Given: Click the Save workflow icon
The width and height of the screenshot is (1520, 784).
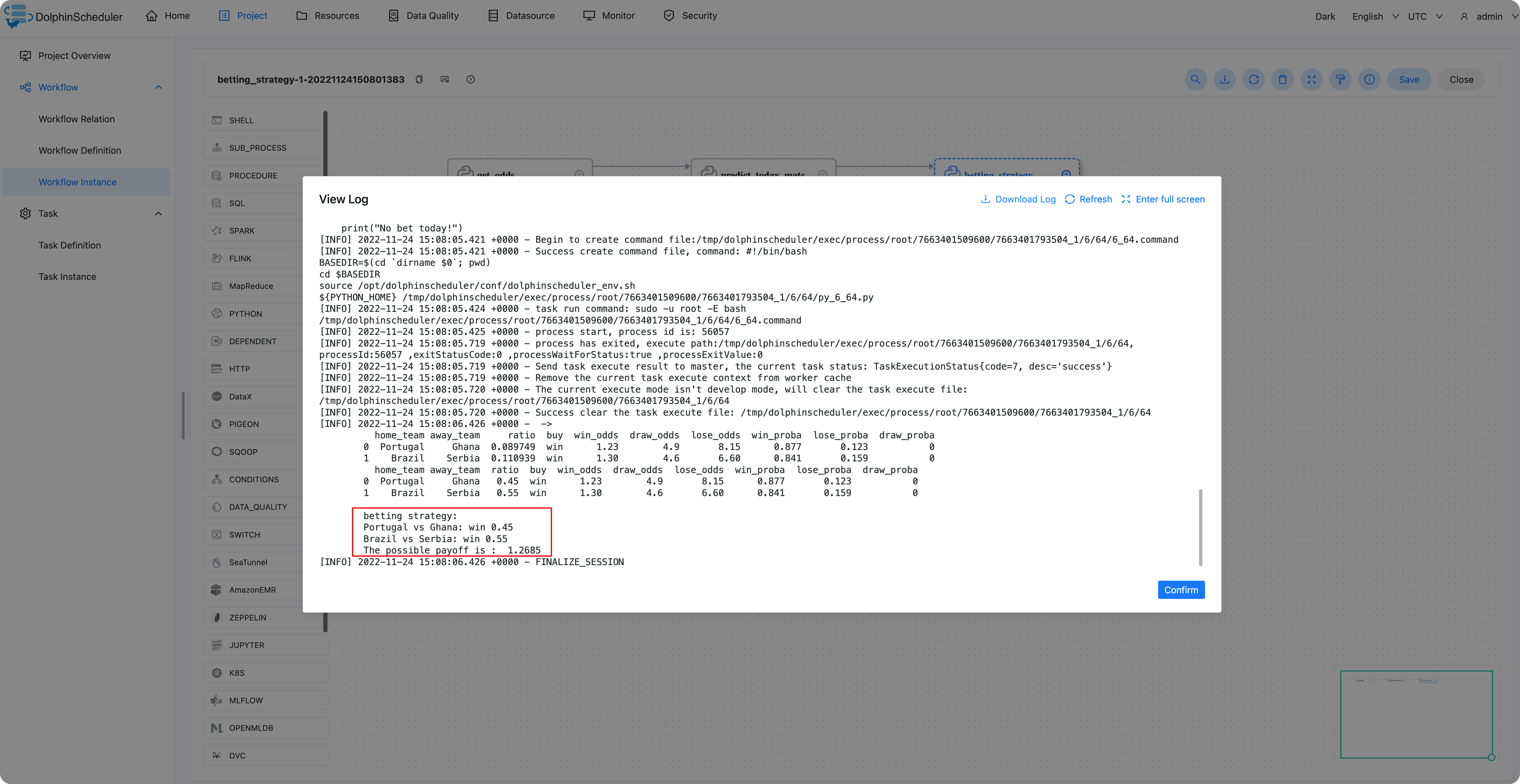Looking at the screenshot, I should point(1409,79).
